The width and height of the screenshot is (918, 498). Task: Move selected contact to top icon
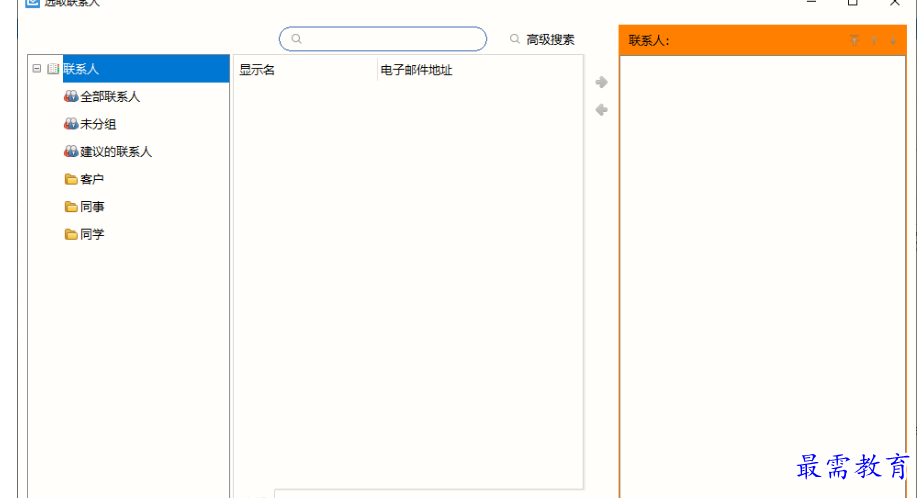click(x=855, y=40)
